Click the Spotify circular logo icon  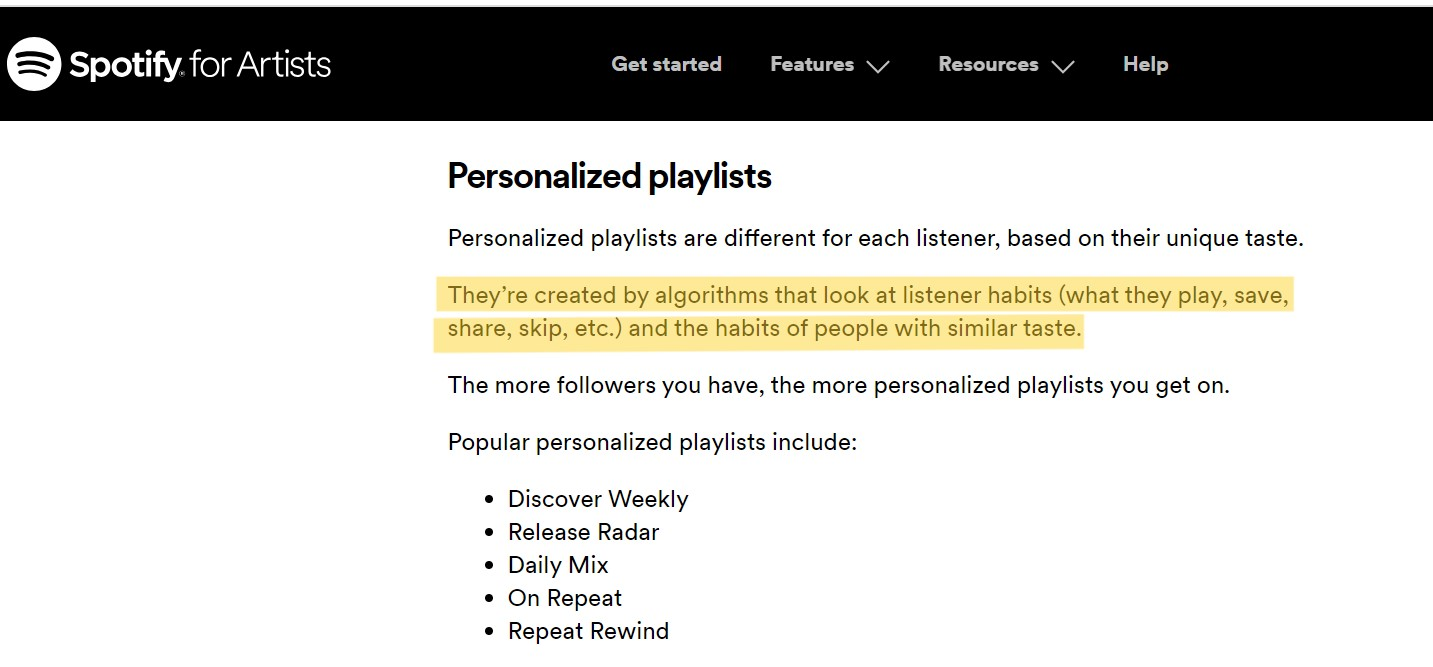coord(33,65)
